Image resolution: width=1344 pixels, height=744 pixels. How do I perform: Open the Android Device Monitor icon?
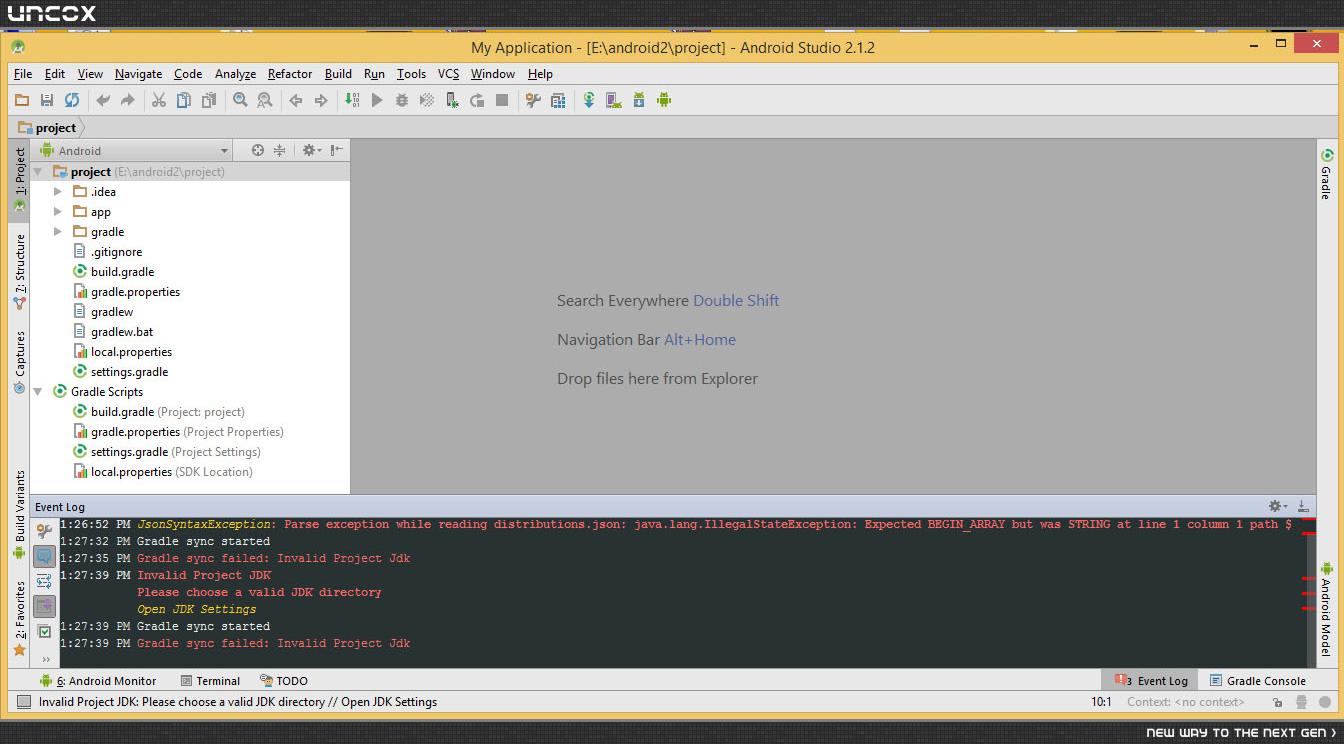point(664,100)
